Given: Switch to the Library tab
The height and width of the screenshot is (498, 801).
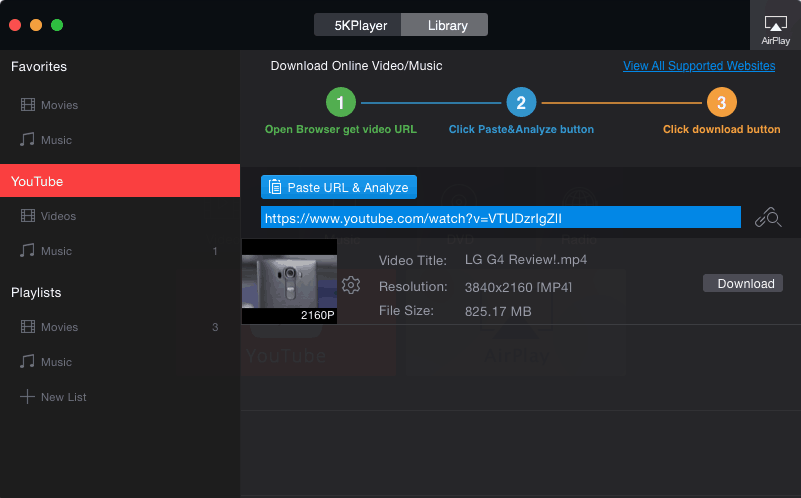Looking at the screenshot, I should 447,25.
